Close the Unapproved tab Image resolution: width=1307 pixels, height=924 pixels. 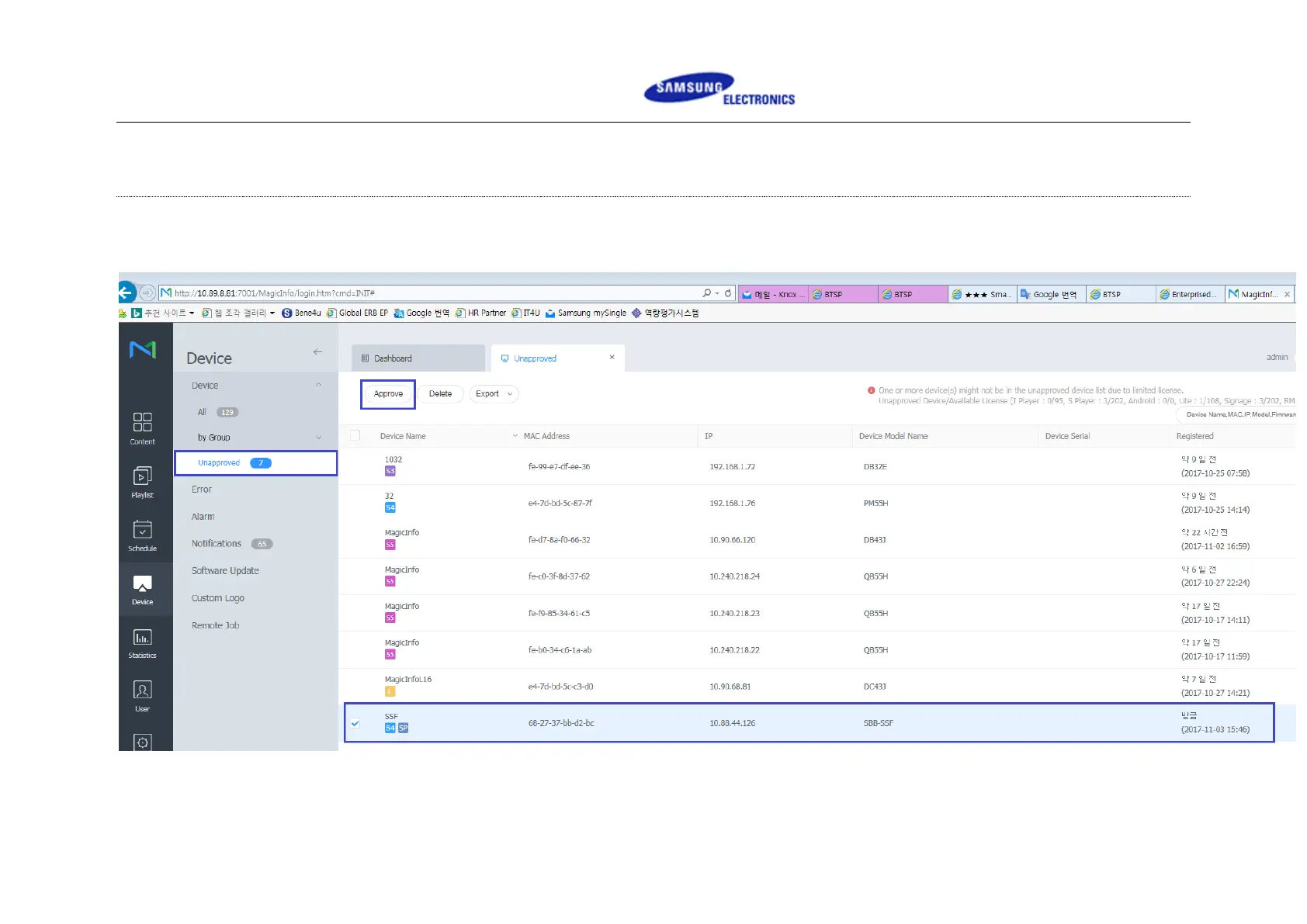612,358
